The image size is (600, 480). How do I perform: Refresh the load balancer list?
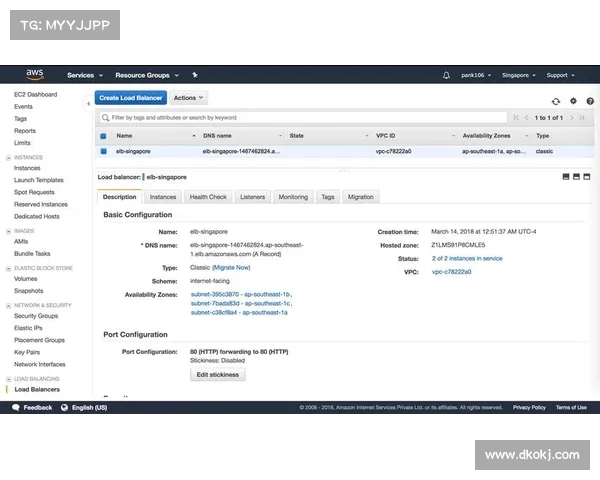click(x=556, y=101)
